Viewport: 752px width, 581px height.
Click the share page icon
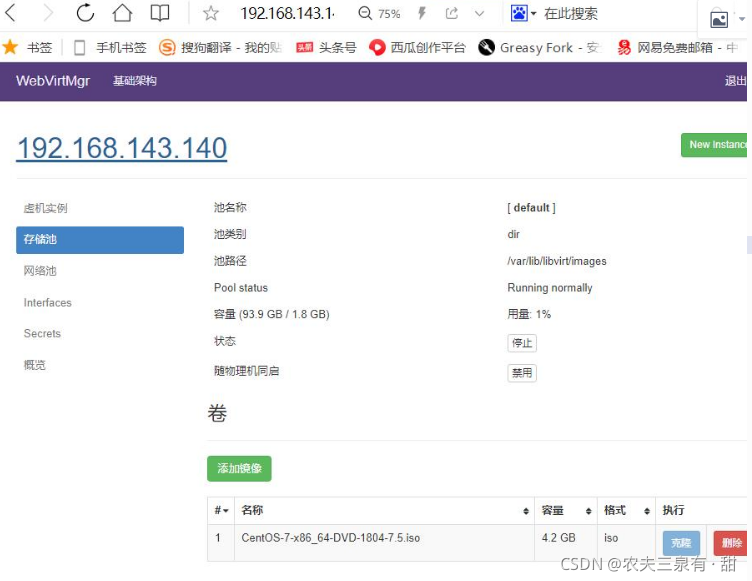coord(452,13)
